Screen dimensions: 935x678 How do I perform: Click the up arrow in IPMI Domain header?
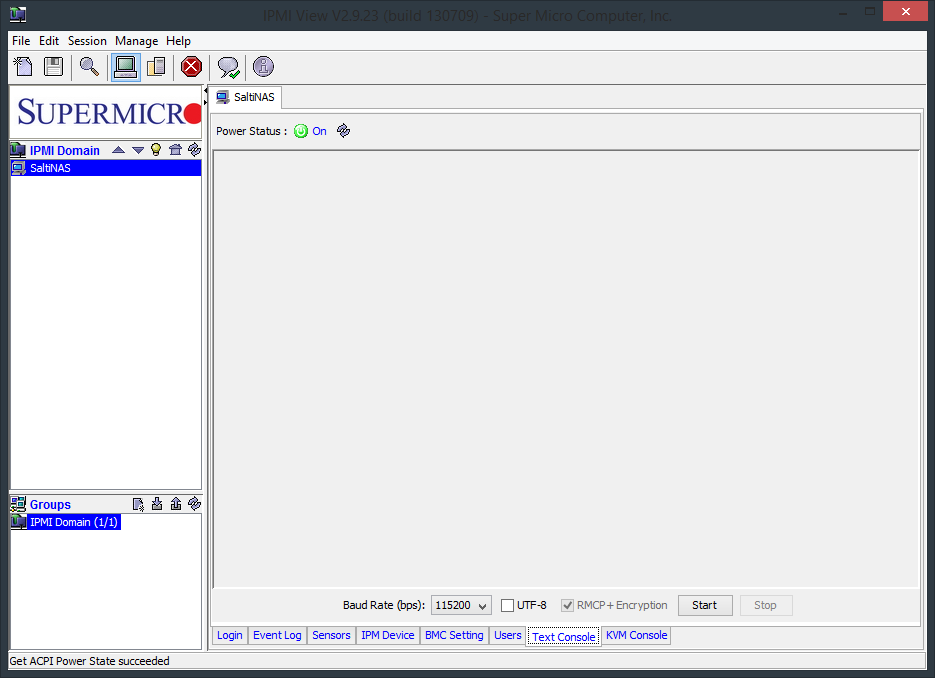tap(118, 150)
